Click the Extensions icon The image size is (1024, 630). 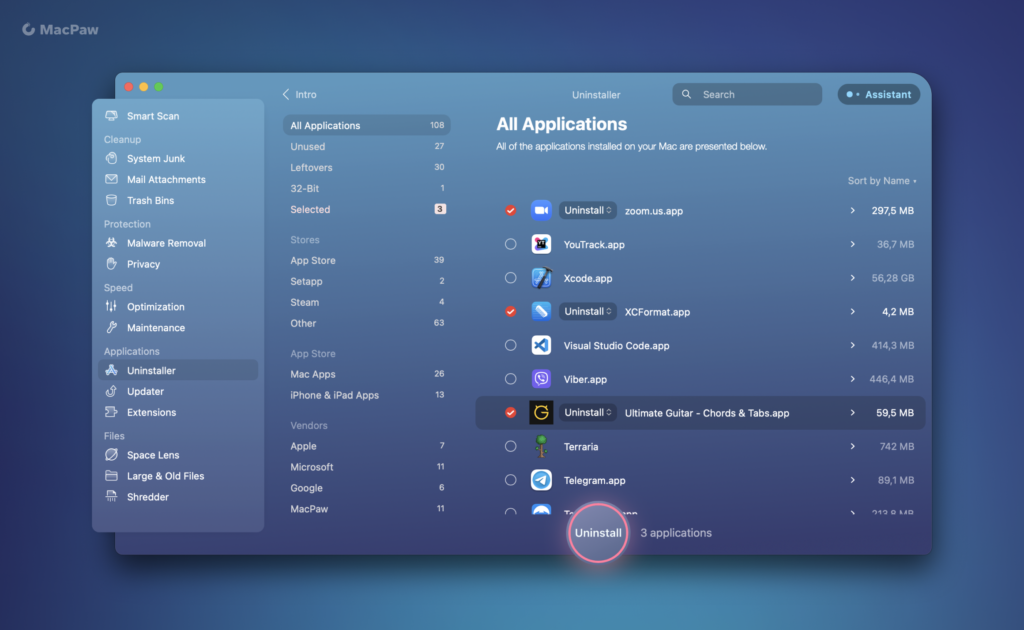pyautogui.click(x=112, y=412)
